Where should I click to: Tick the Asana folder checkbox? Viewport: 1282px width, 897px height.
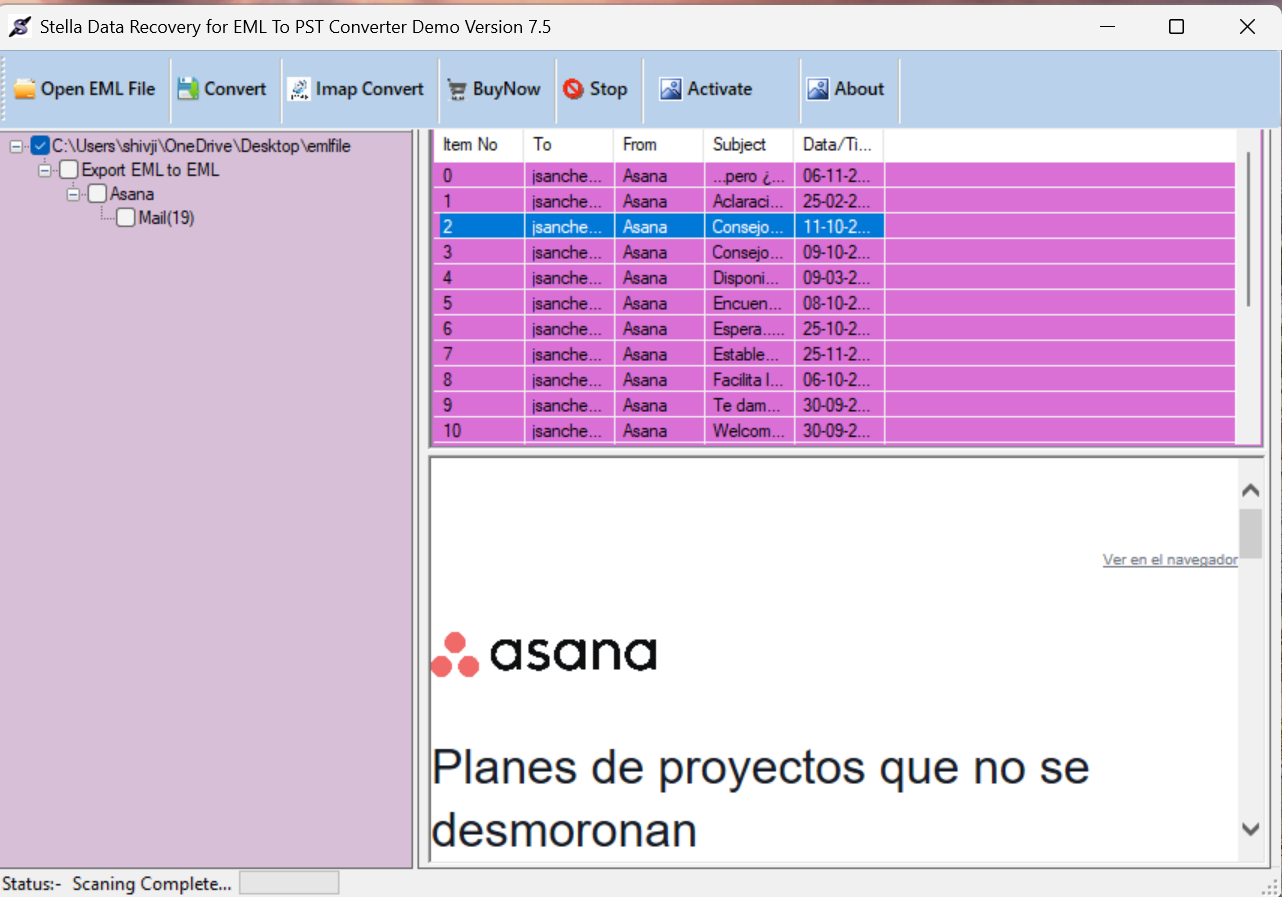[97, 194]
